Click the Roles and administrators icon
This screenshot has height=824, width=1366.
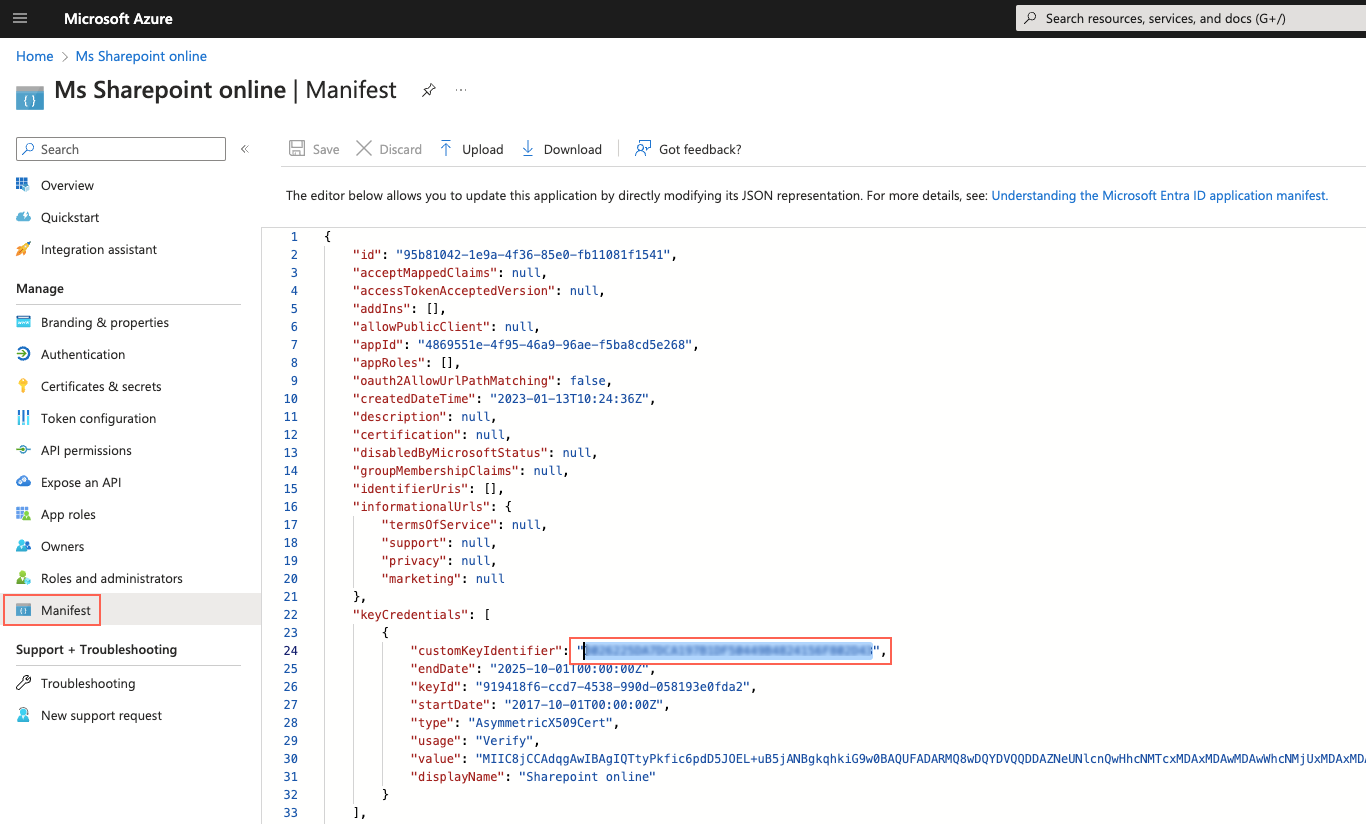click(x=23, y=578)
